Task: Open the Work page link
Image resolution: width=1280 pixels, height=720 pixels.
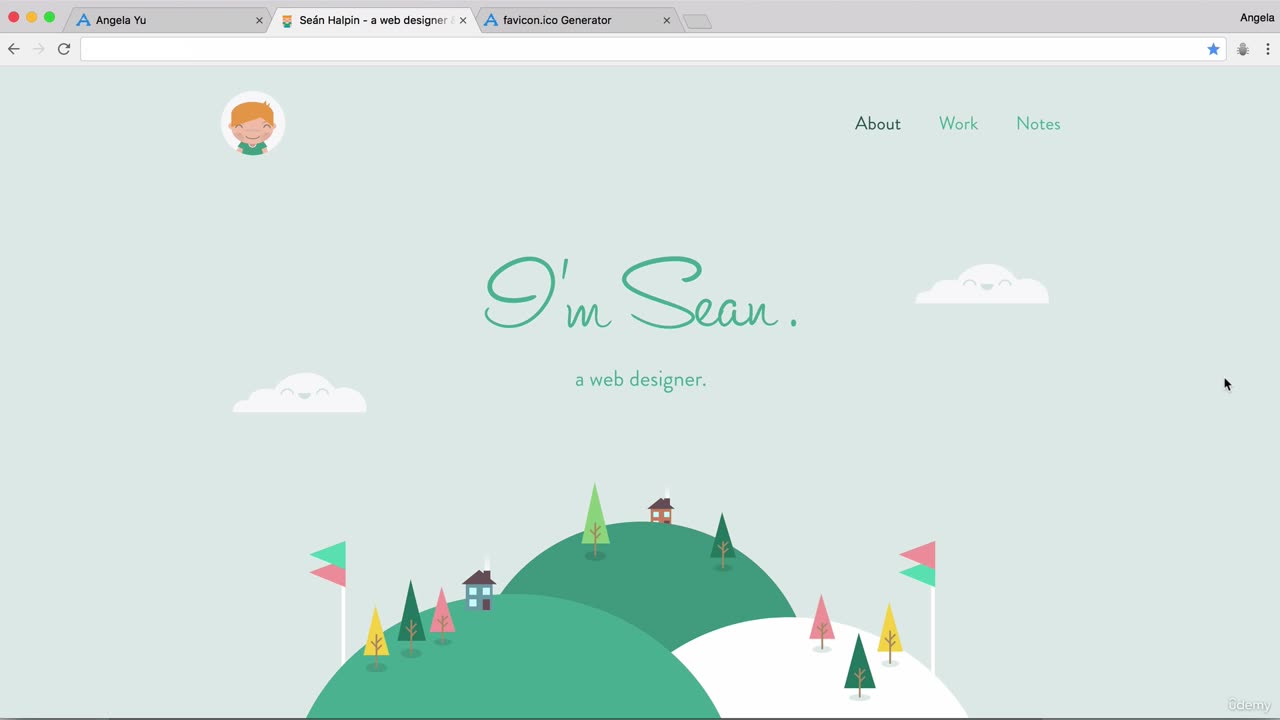Action: [958, 124]
